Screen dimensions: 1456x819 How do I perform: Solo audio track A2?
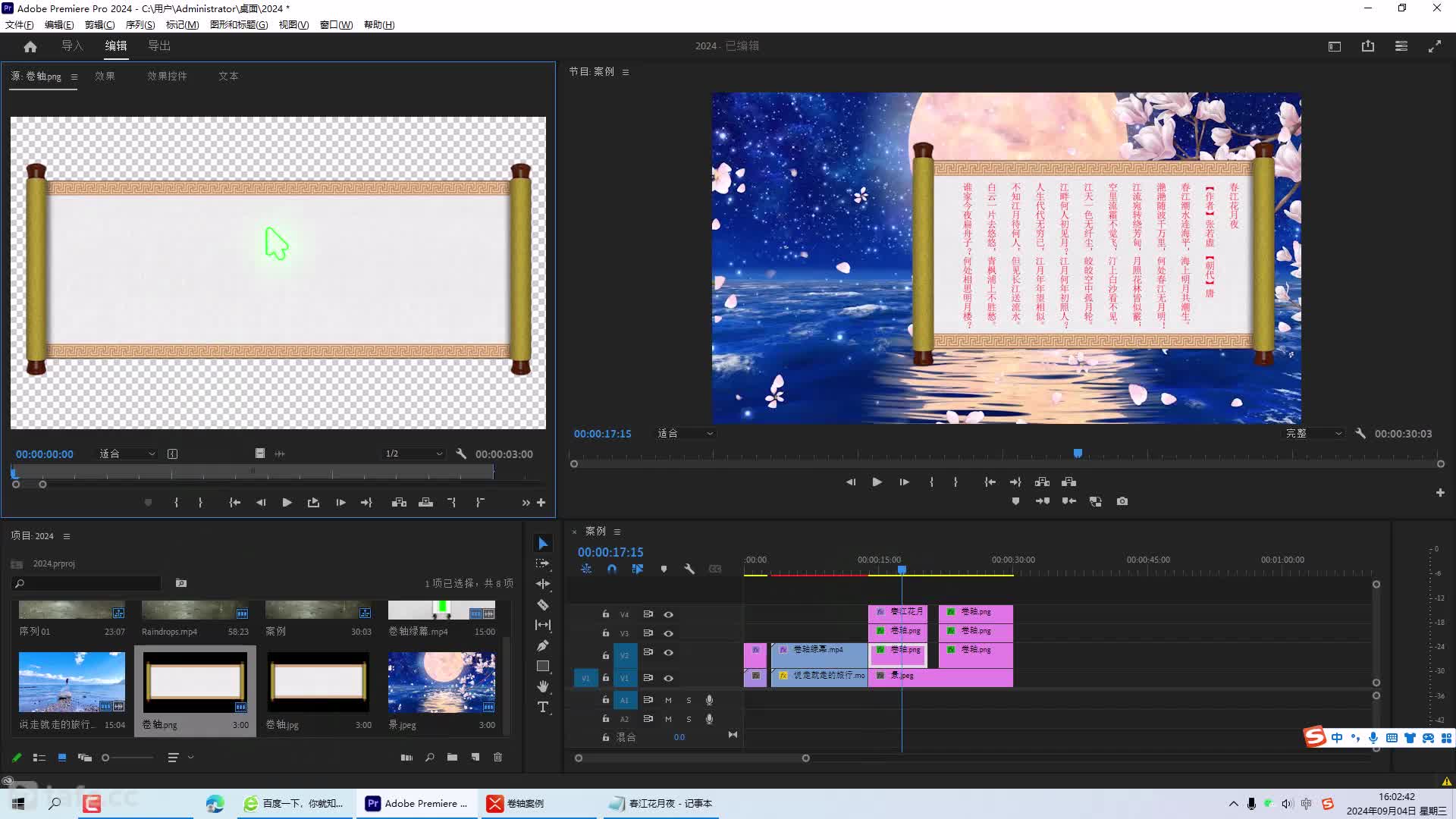[x=689, y=719]
